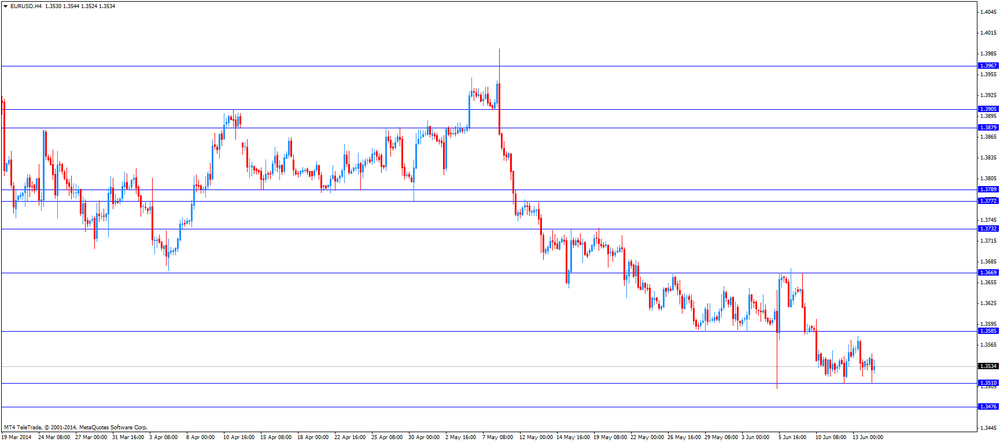Click the 19 Mar 2014 date label

pyautogui.click(x=17, y=438)
